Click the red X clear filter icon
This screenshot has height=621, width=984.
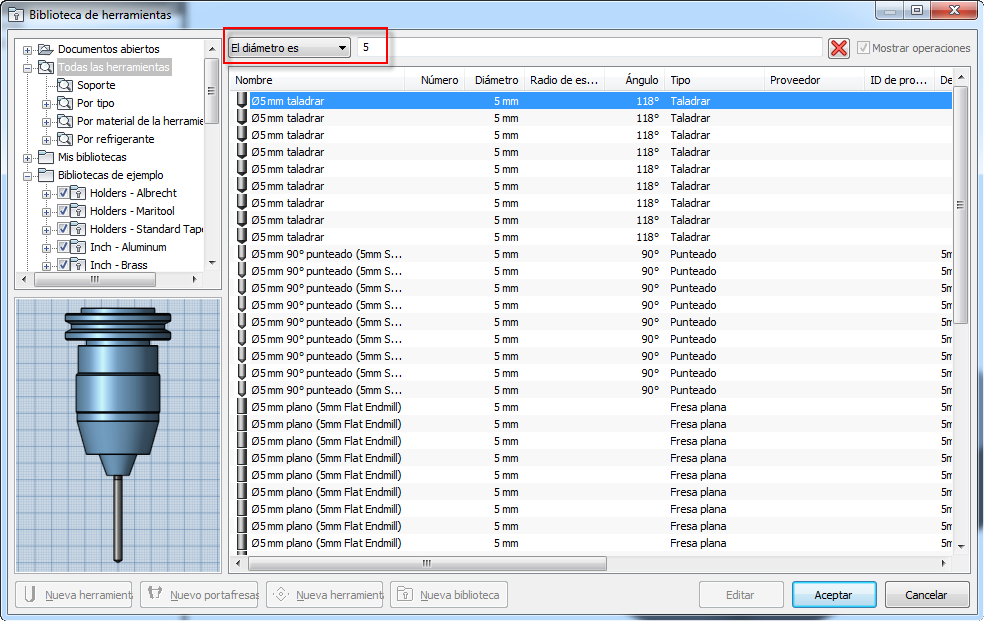[839, 48]
